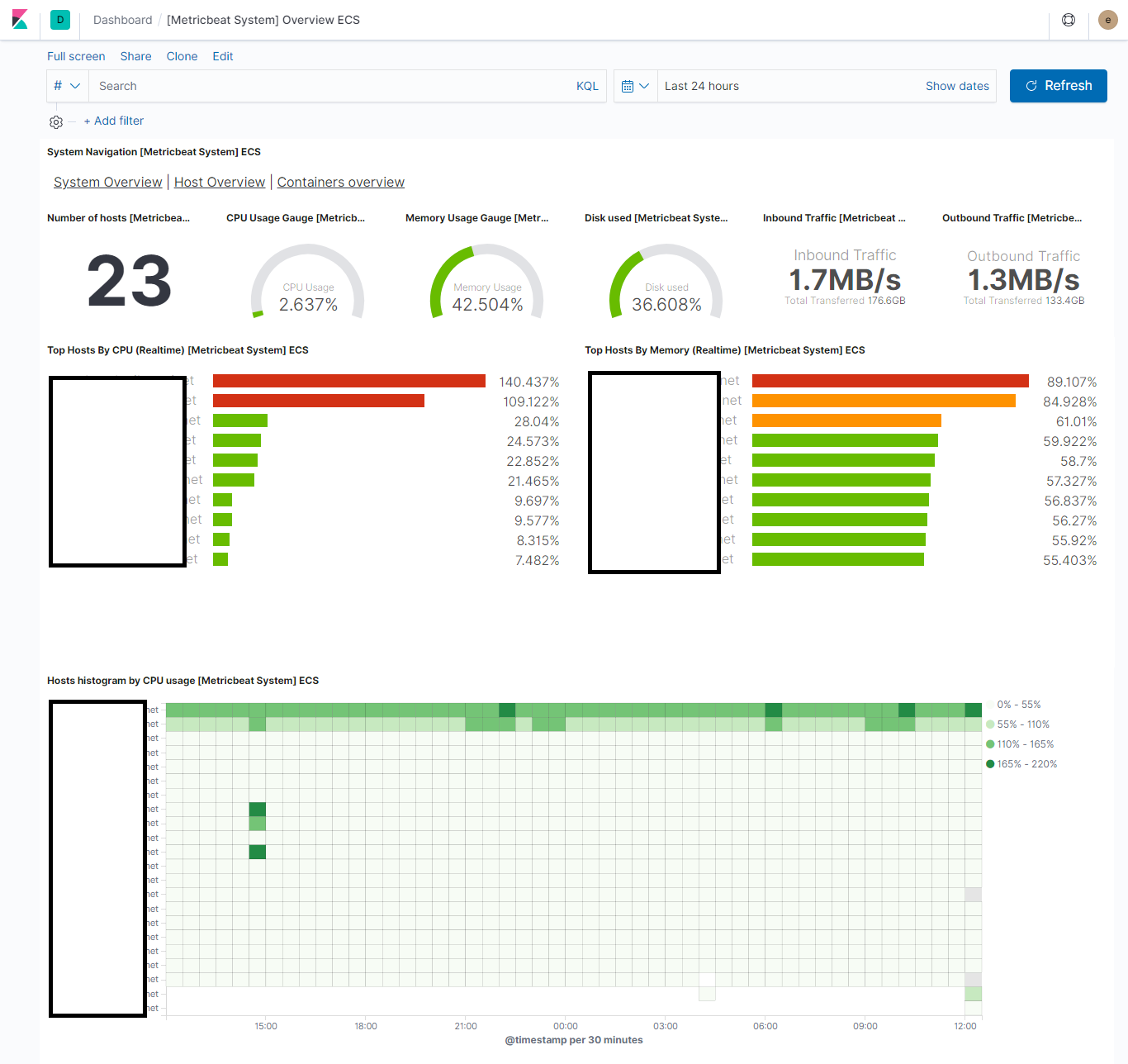Open saved queries hash dropdown

click(x=68, y=86)
